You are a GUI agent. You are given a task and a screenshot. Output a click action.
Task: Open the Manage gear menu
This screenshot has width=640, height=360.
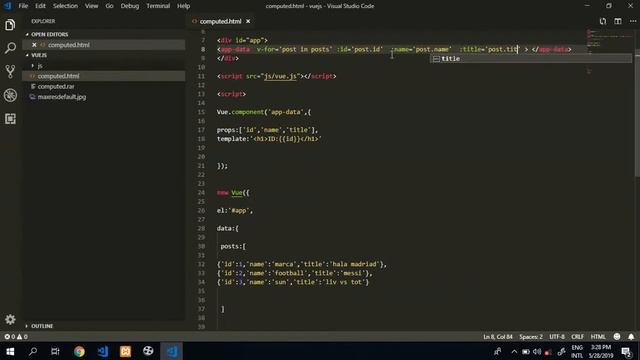[10, 319]
